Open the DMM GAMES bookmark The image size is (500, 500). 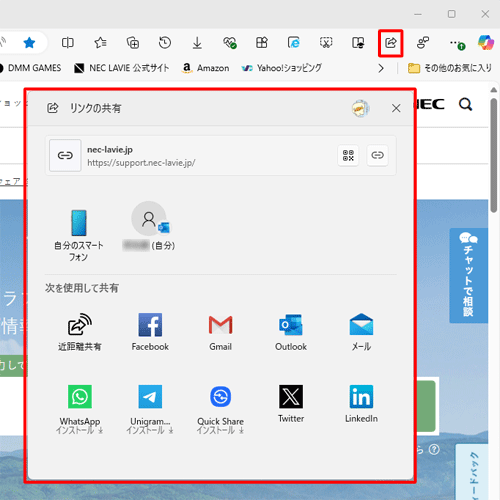click(x=31, y=68)
